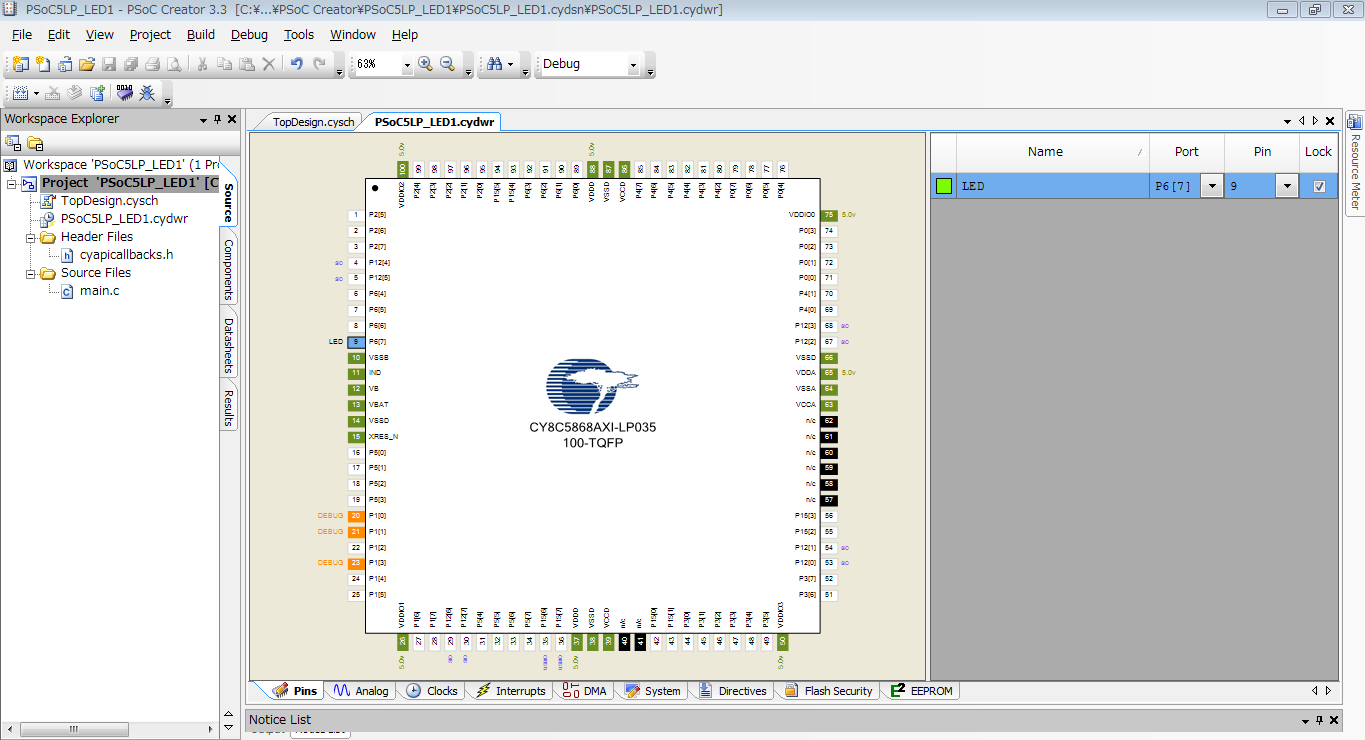Viewport: 1365px width, 740px height.
Task: Open the Window menu
Action: 353,34
